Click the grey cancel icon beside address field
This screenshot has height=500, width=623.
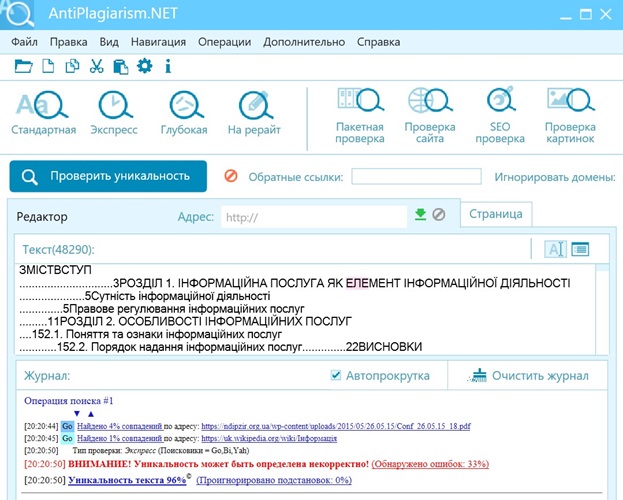pyautogui.click(x=439, y=215)
